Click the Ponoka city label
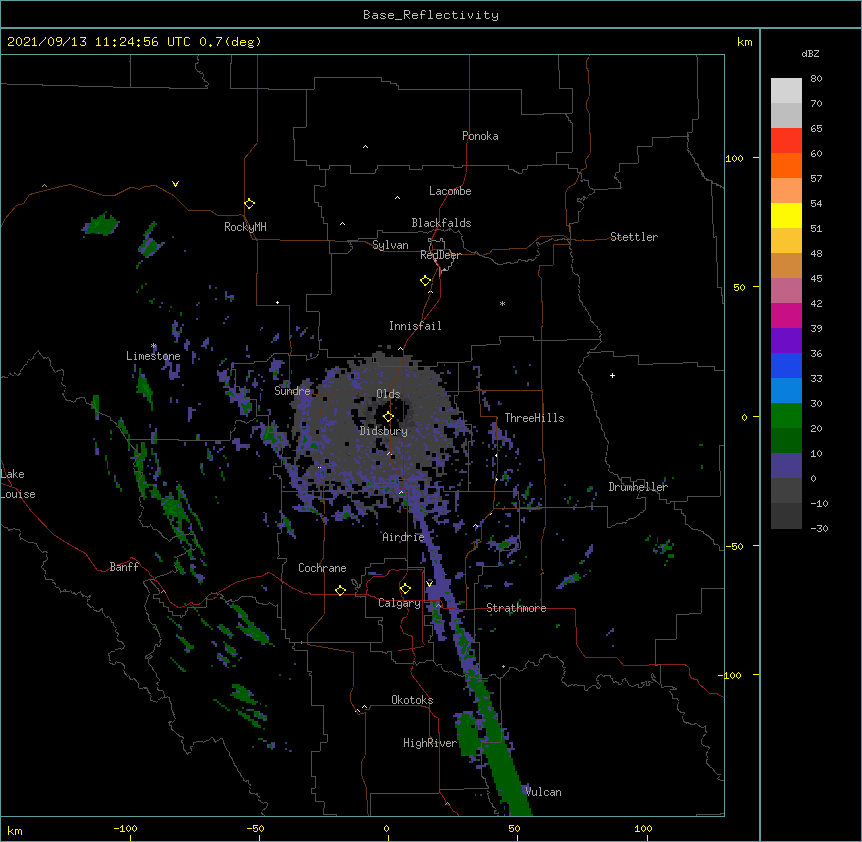Viewport: 862px width, 842px height. (480, 136)
